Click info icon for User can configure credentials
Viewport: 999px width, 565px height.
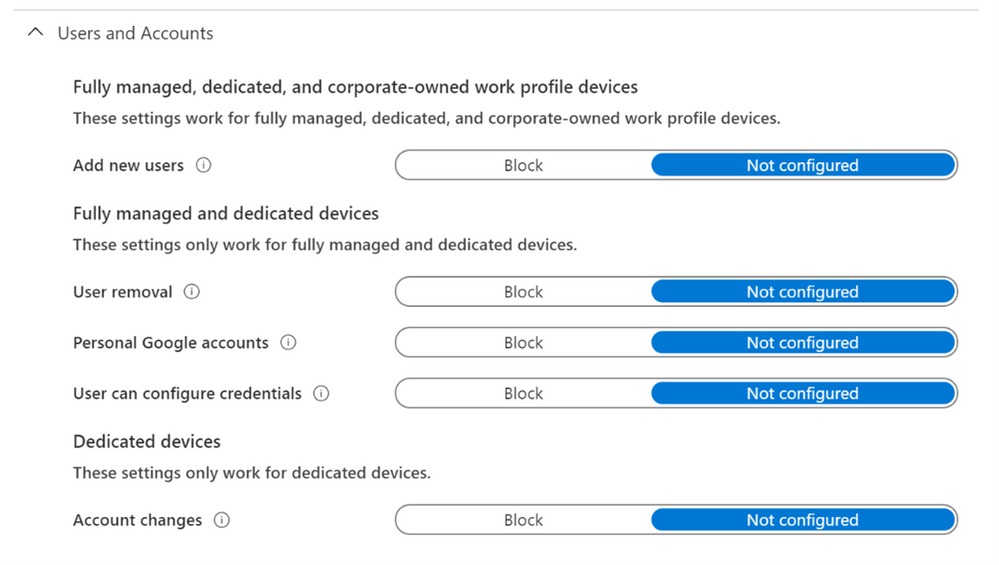[x=321, y=393]
